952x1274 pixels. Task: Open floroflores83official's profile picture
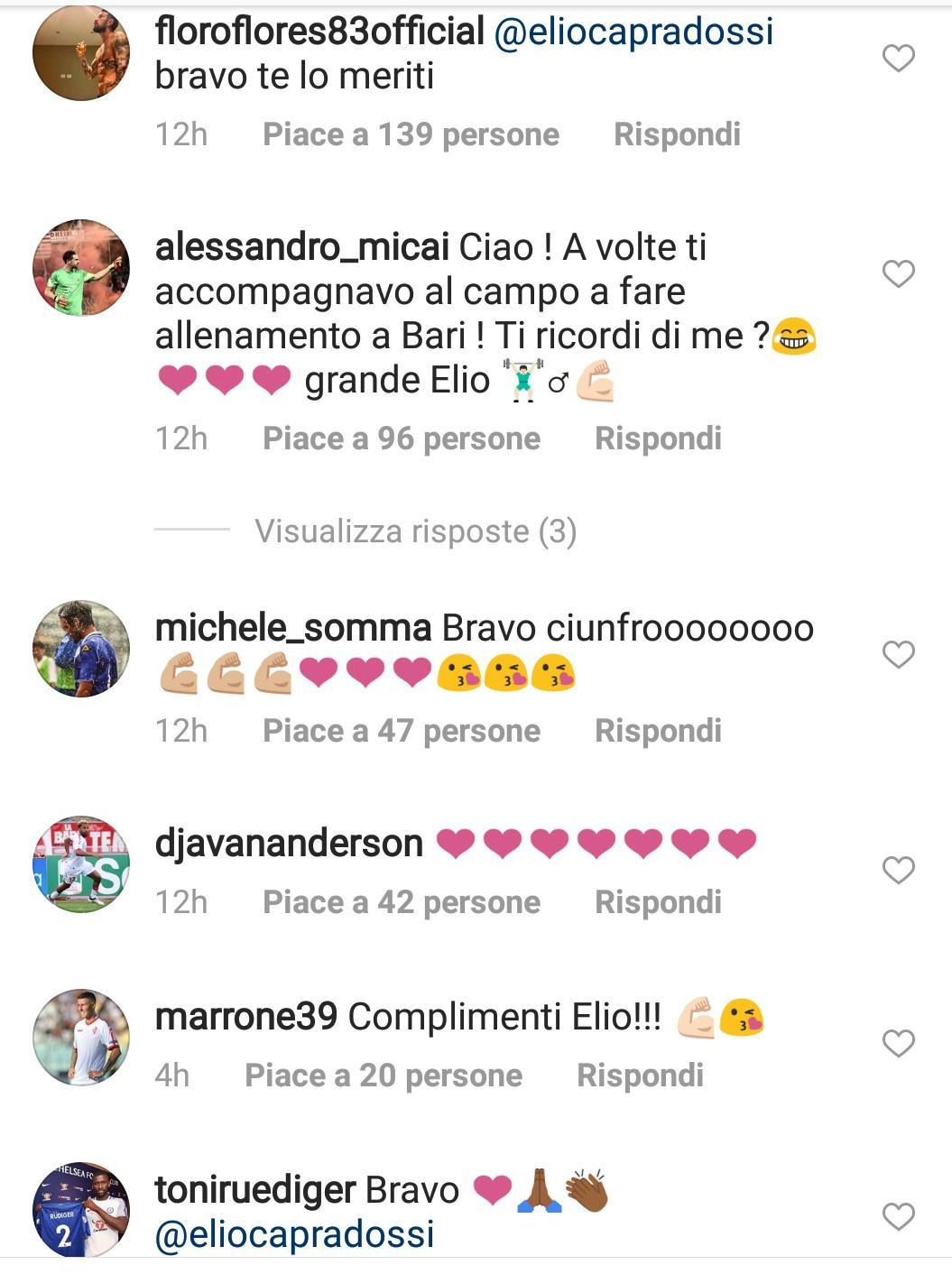[x=81, y=52]
